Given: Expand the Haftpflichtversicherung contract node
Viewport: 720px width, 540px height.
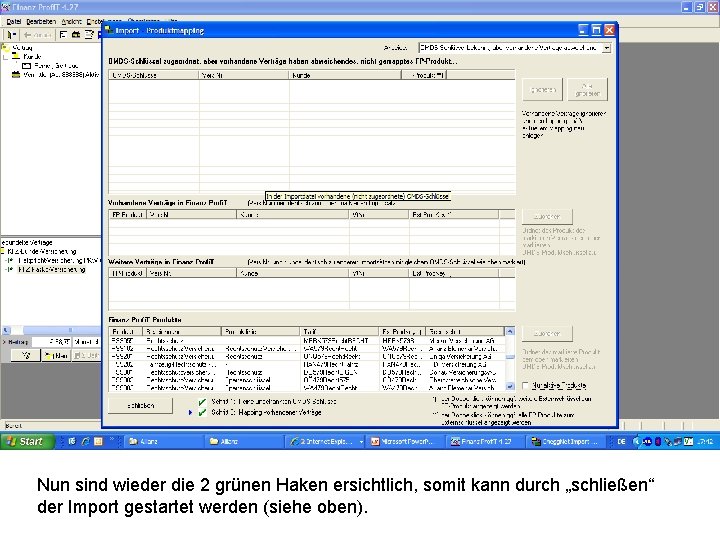Looking at the screenshot, I should (10, 260).
